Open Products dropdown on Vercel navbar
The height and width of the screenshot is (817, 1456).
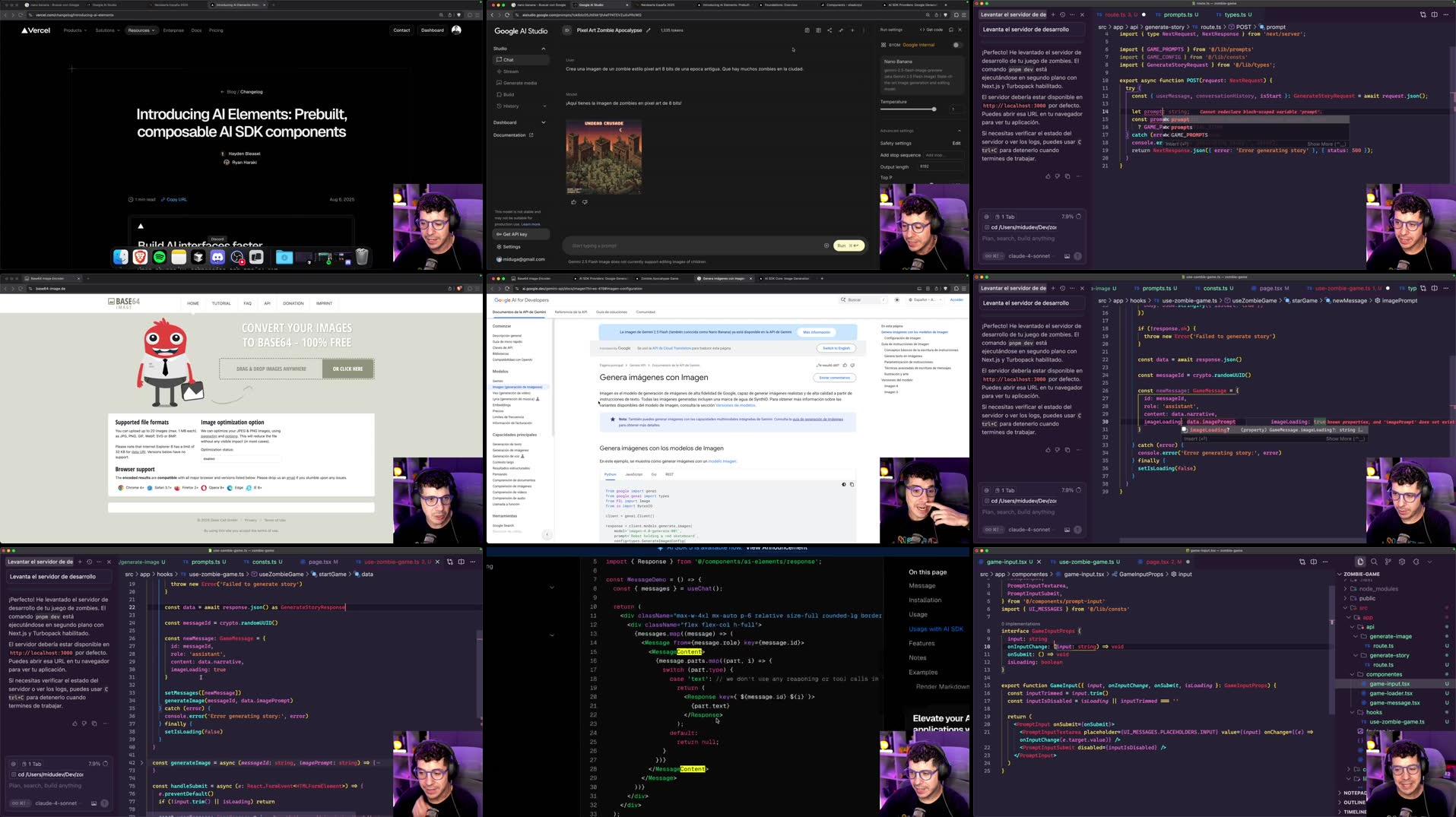pyautogui.click(x=75, y=30)
